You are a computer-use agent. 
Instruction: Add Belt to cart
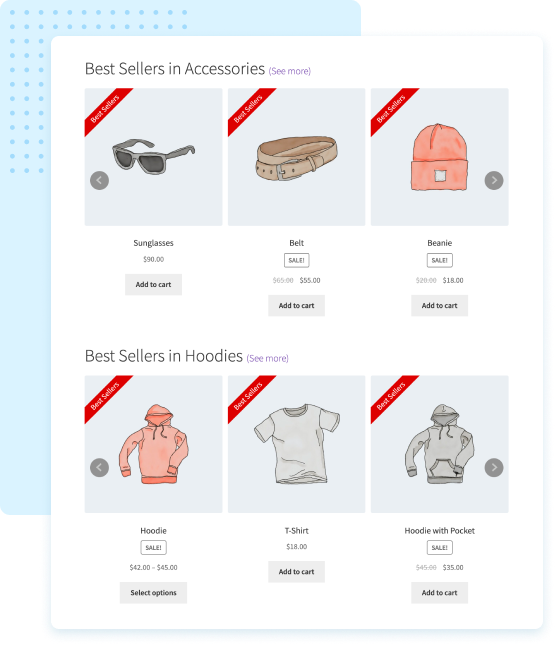(x=296, y=305)
